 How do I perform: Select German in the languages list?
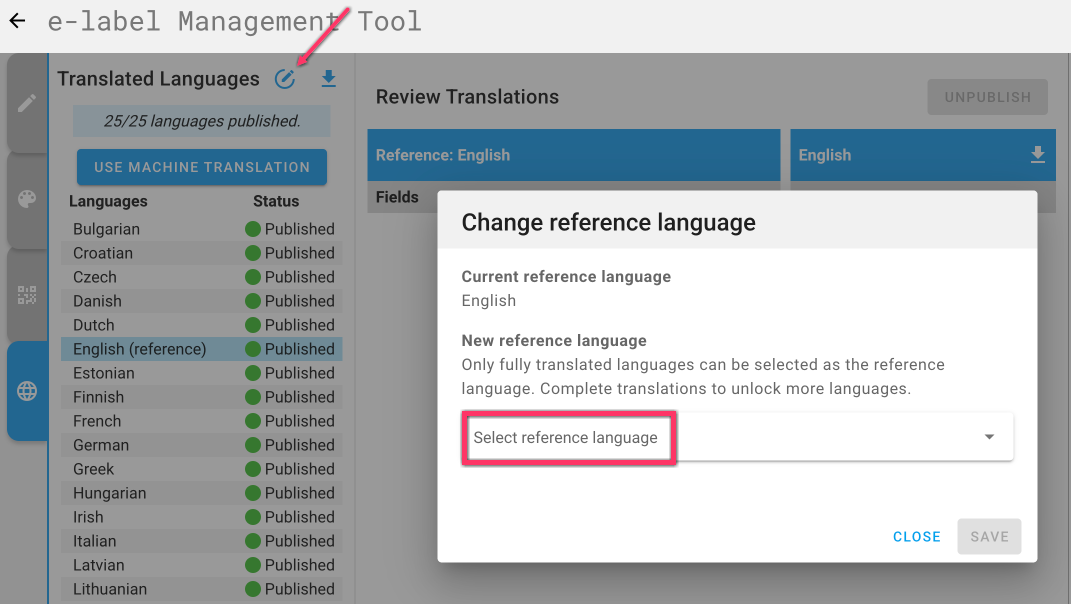click(101, 445)
